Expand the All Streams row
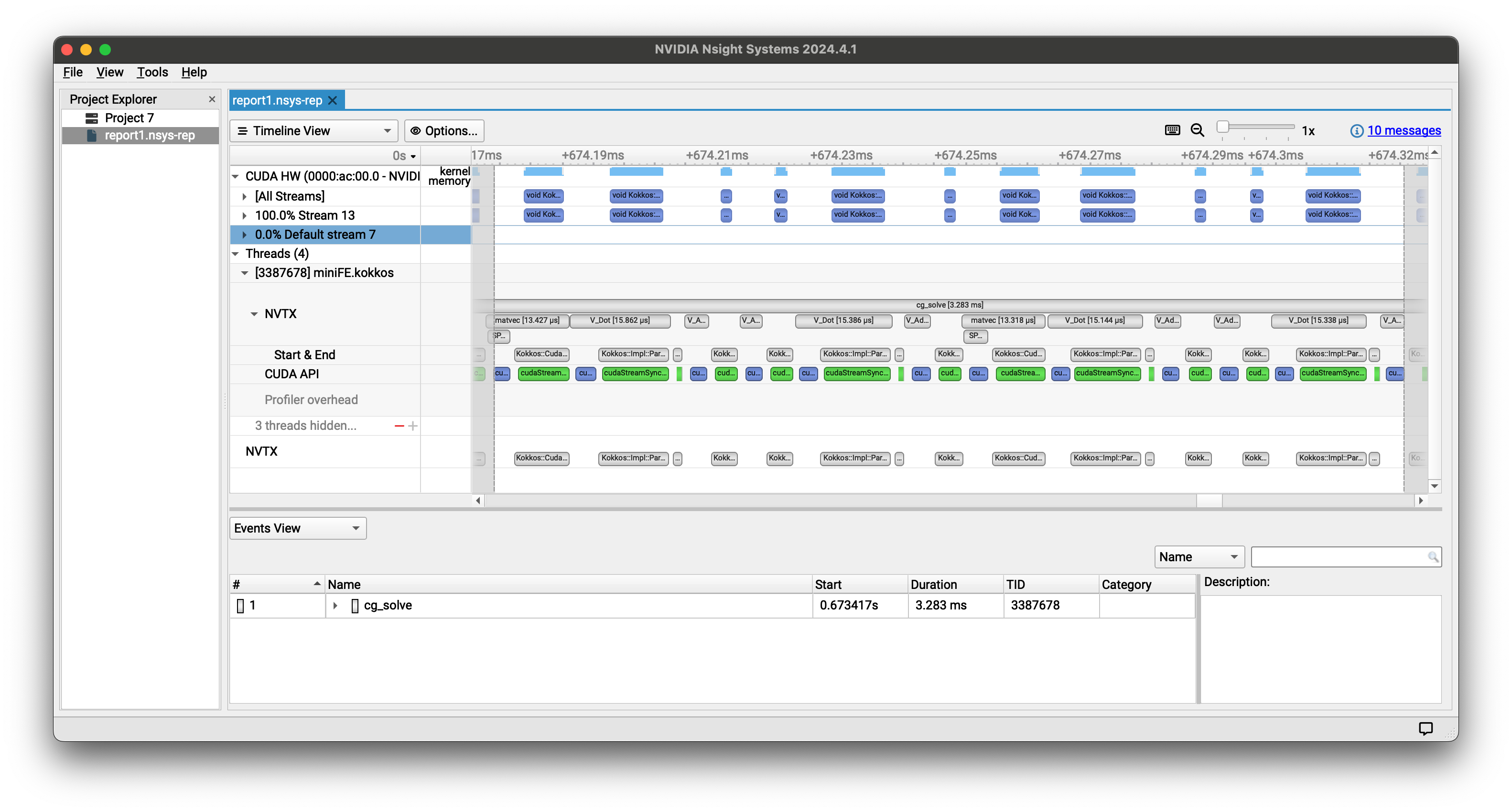Image resolution: width=1512 pixels, height=812 pixels. (x=245, y=196)
